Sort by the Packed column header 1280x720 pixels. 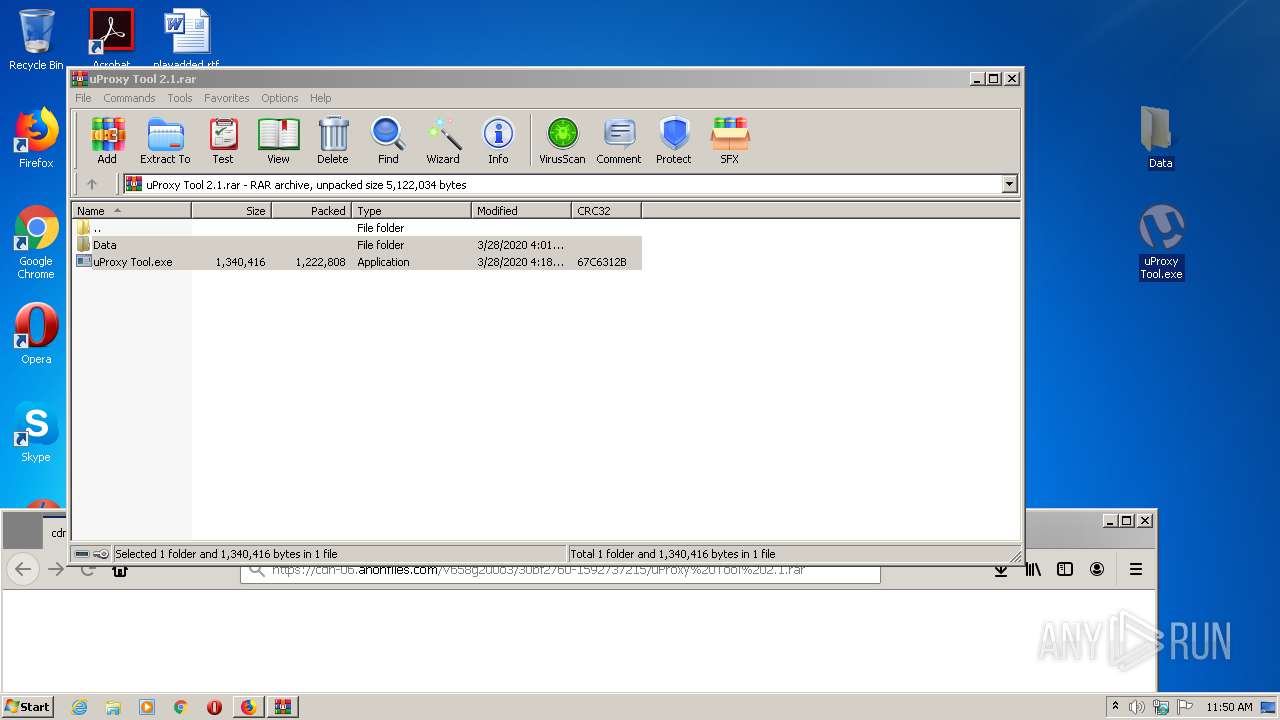pyautogui.click(x=311, y=211)
